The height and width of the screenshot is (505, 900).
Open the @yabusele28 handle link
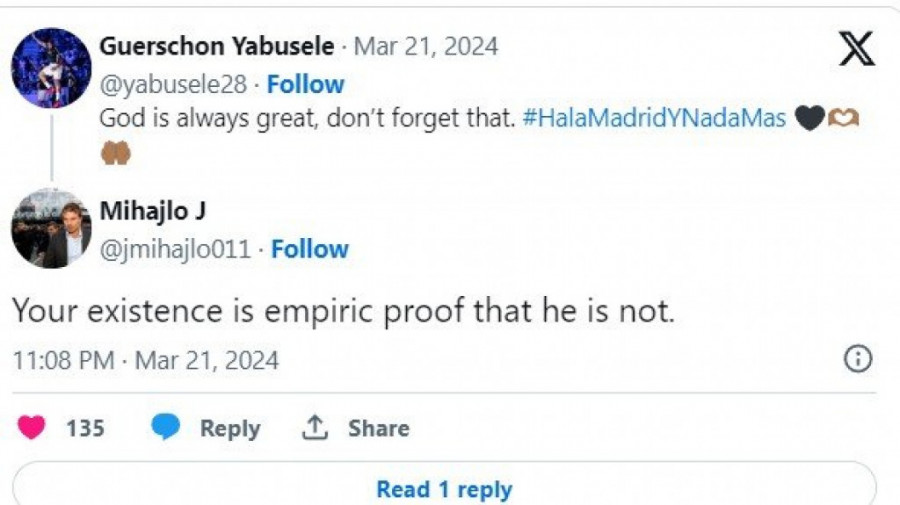point(172,84)
